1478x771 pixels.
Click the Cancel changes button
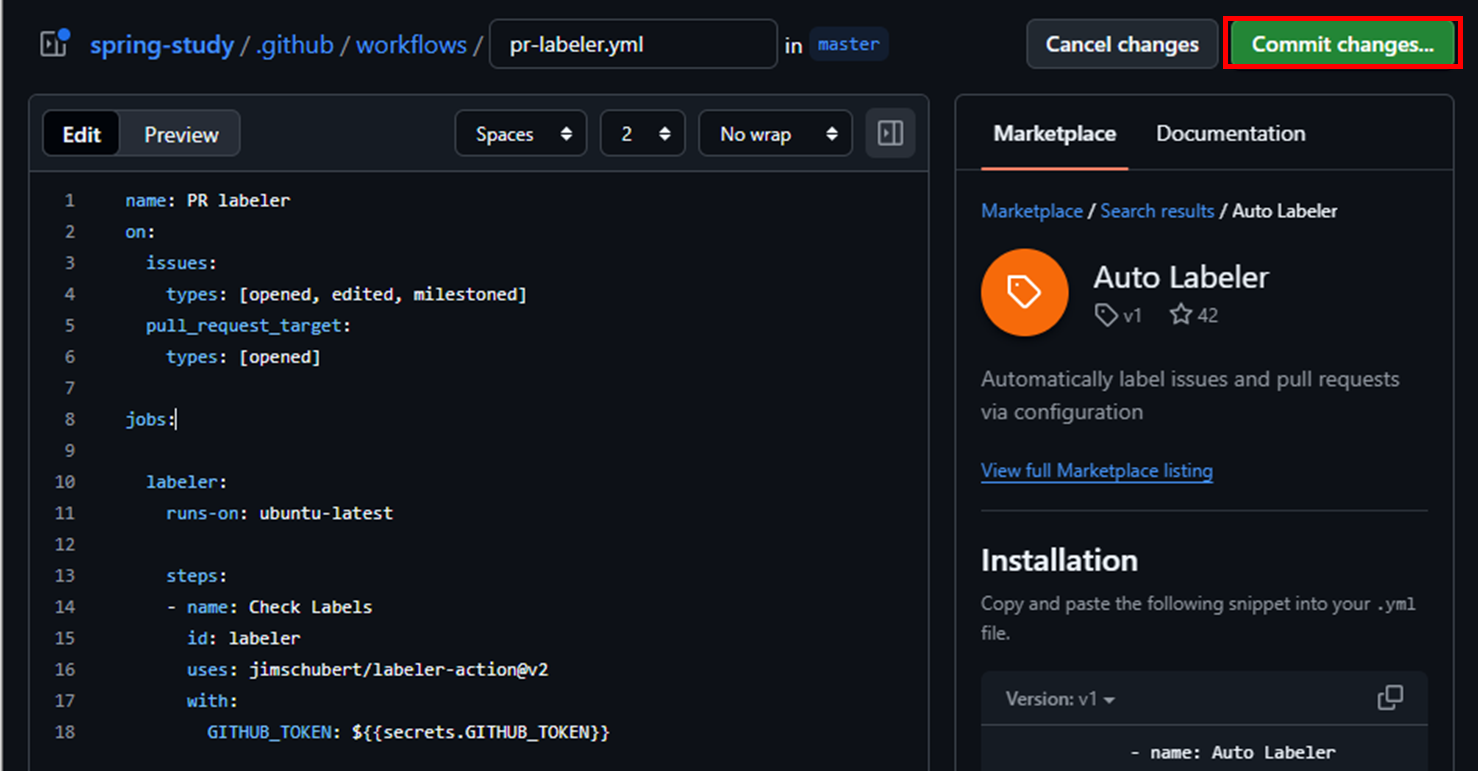1122,44
